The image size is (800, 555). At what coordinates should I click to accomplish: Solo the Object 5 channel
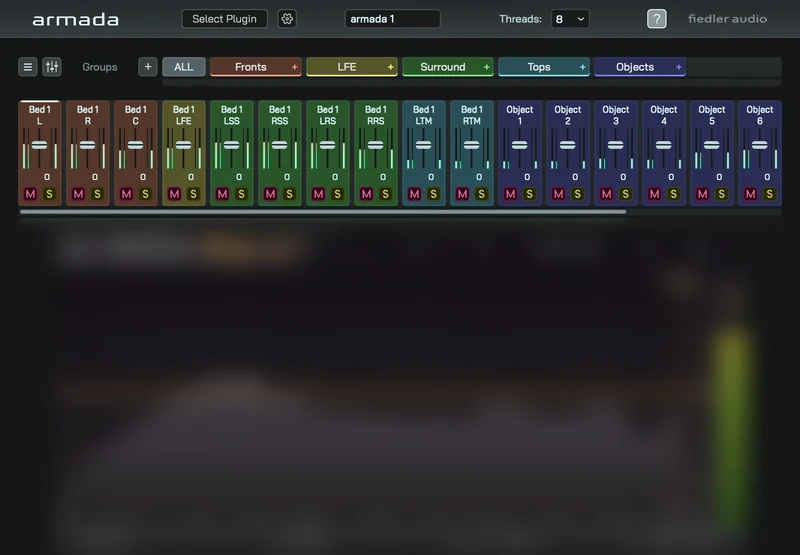point(721,194)
